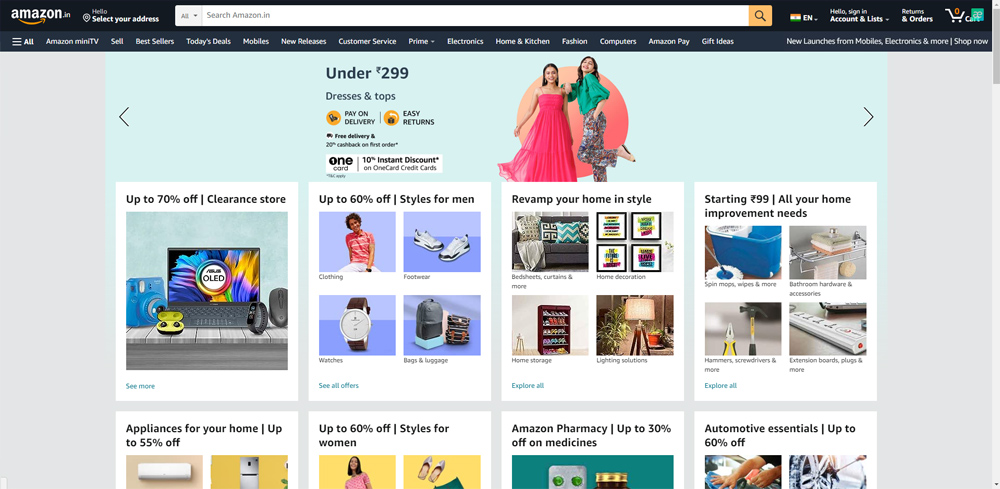Advance to the next carousel banner
This screenshot has height=489, width=1000.
point(868,117)
